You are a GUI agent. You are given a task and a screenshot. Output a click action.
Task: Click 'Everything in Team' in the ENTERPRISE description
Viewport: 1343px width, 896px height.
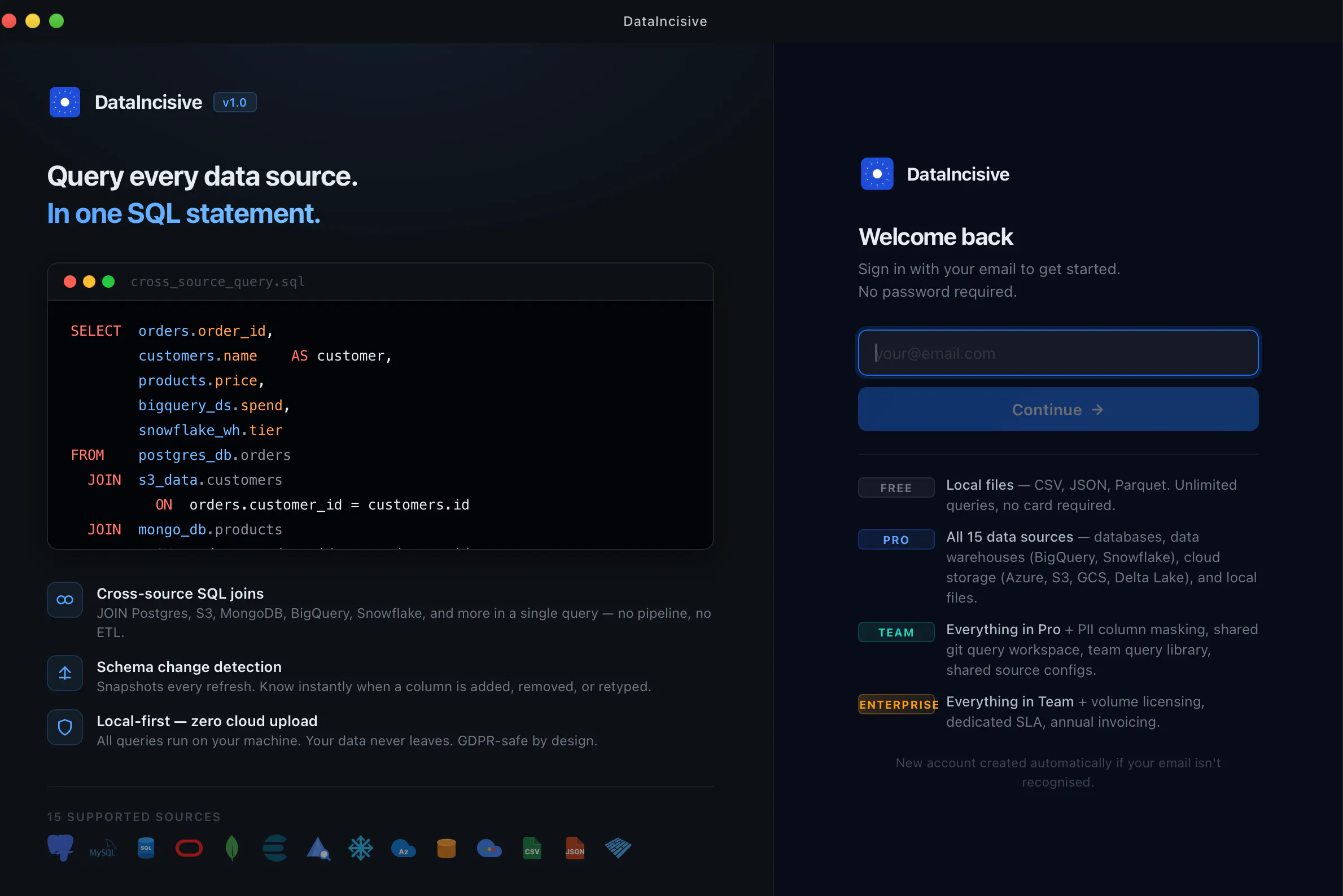(1010, 702)
